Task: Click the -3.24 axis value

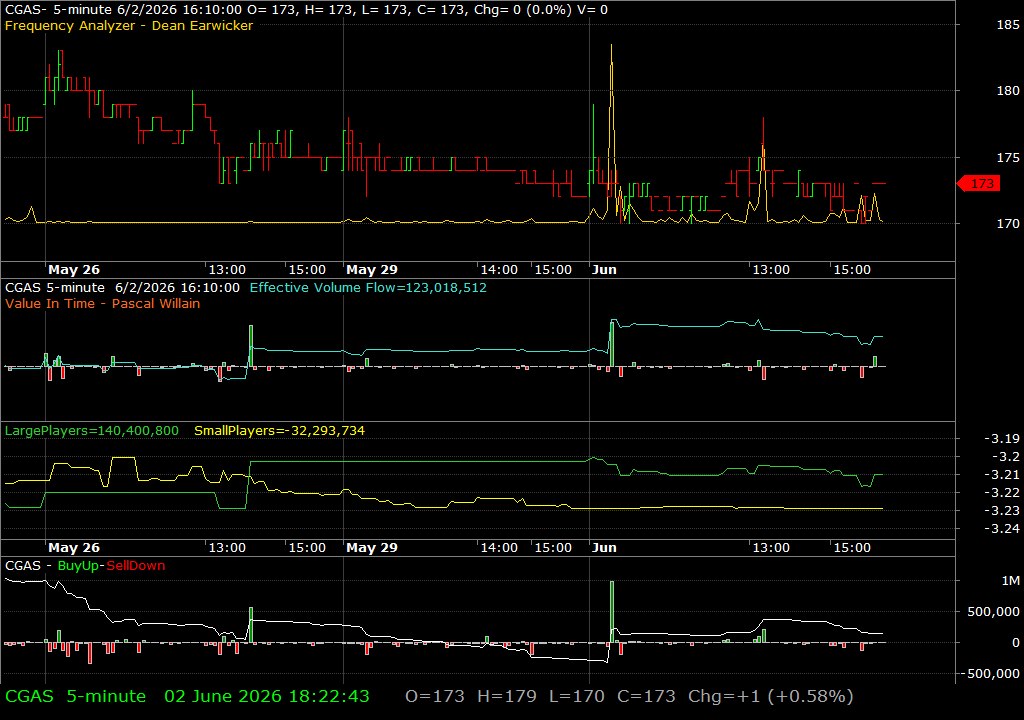Action: (x=1002, y=529)
